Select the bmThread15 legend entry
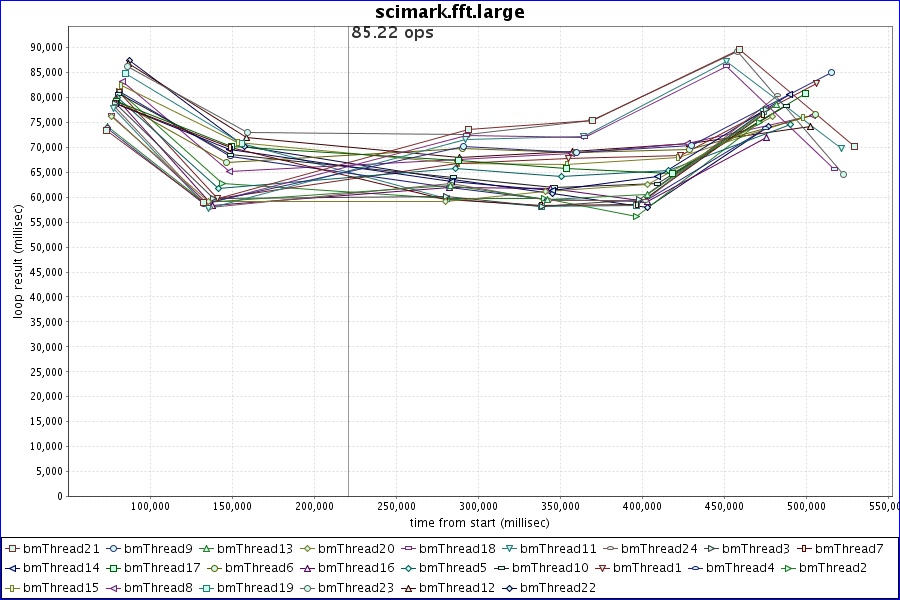Image resolution: width=900 pixels, height=600 pixels. pyautogui.click(x=54, y=588)
